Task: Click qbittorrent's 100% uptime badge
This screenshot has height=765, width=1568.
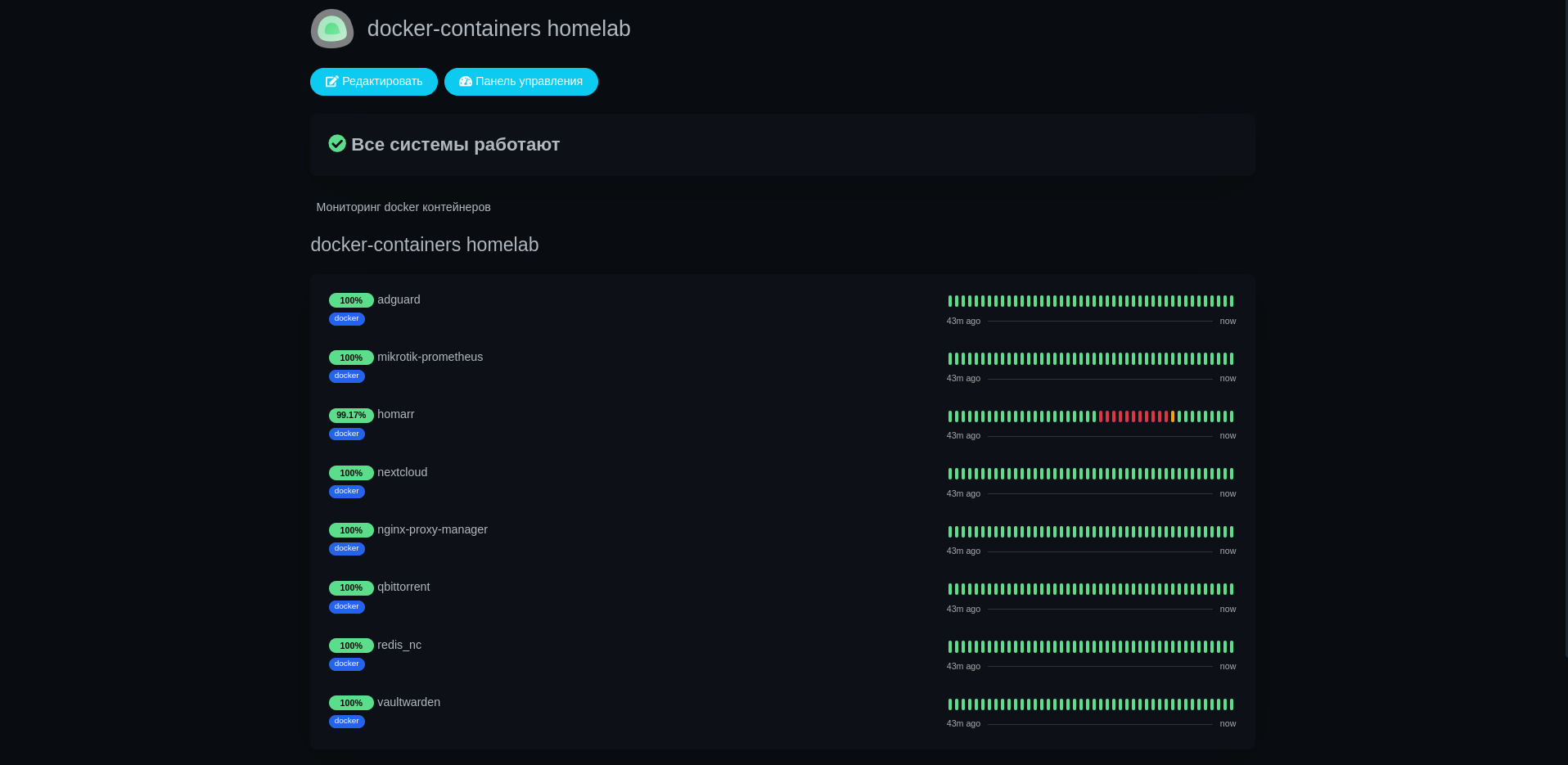Action: click(x=351, y=588)
